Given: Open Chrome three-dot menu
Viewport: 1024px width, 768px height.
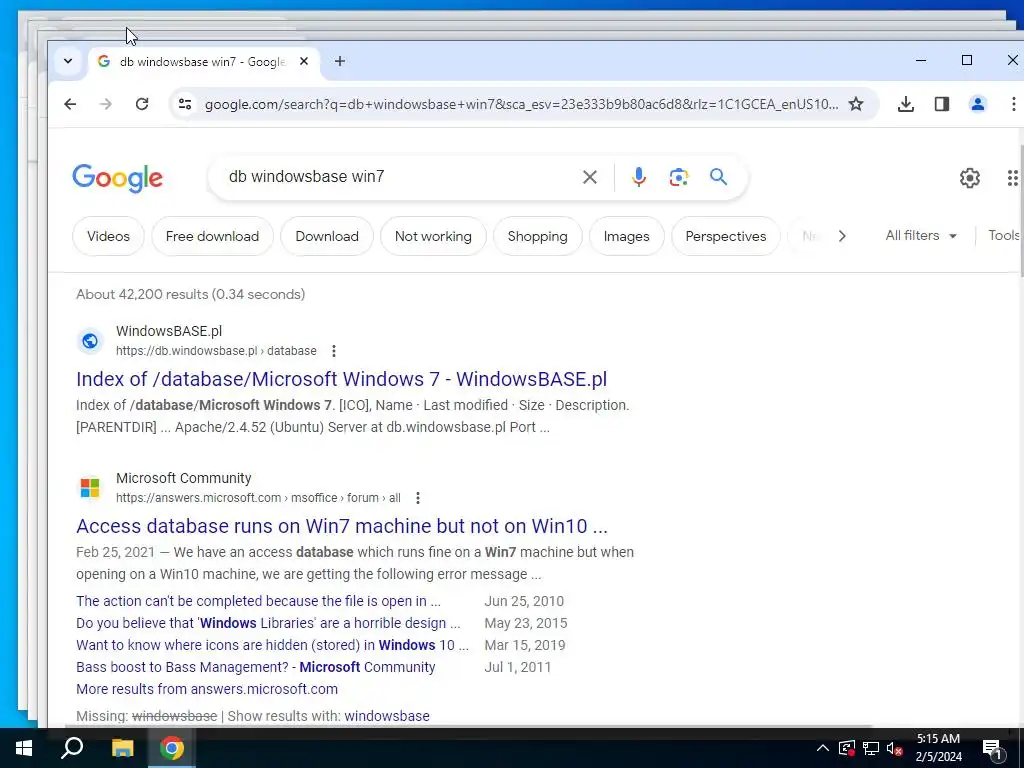Looking at the screenshot, I should (x=1013, y=104).
